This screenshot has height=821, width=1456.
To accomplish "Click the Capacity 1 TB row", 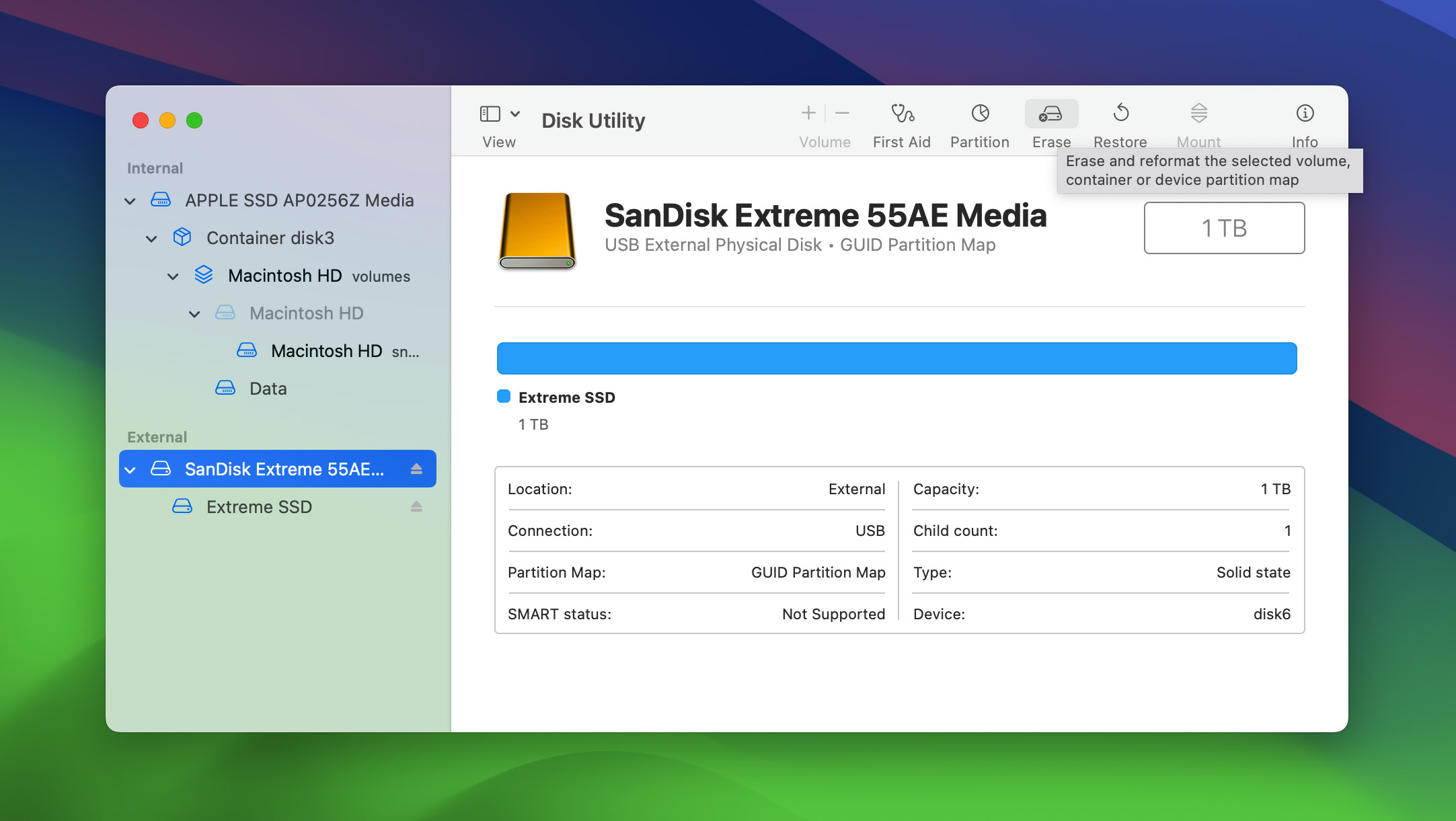I will click(x=1102, y=489).
